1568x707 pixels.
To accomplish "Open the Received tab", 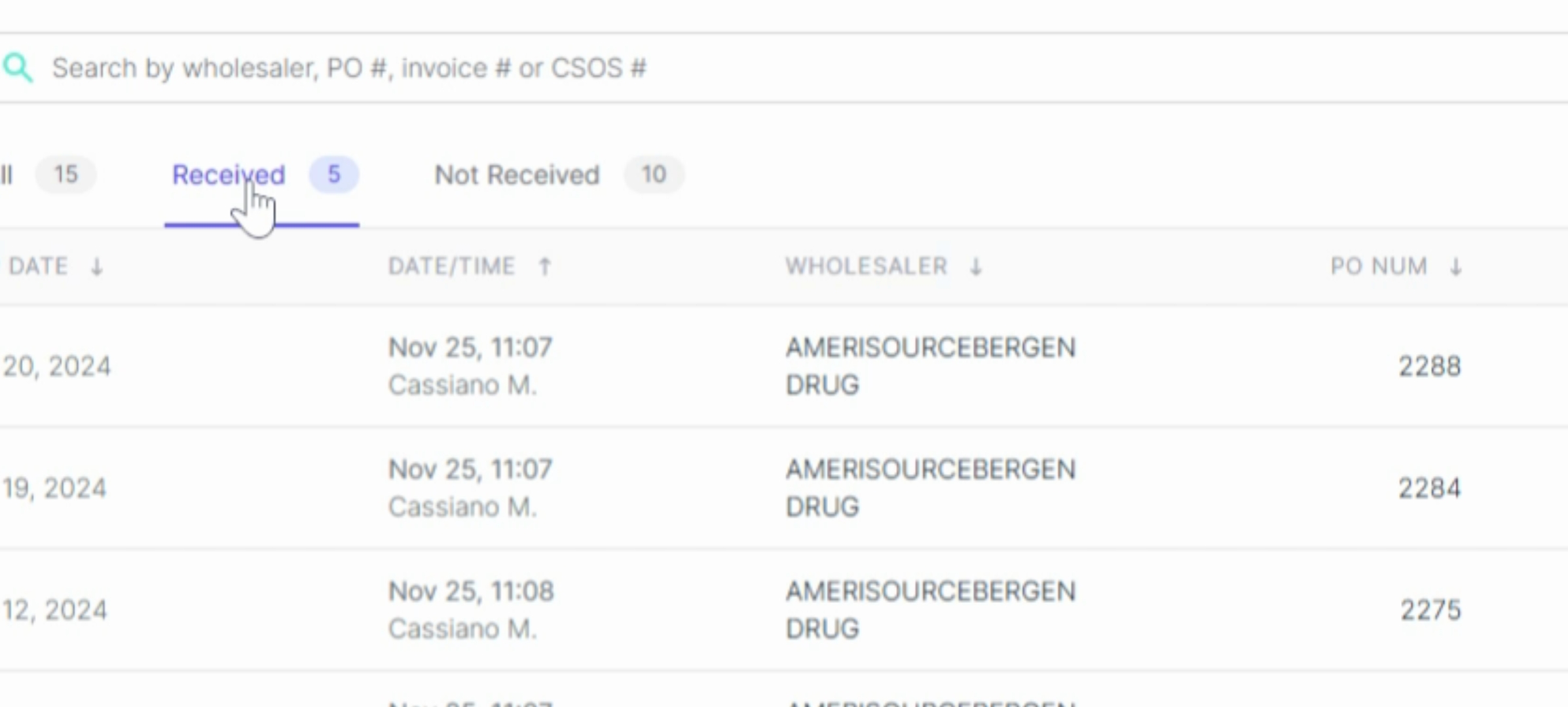I will coord(229,175).
